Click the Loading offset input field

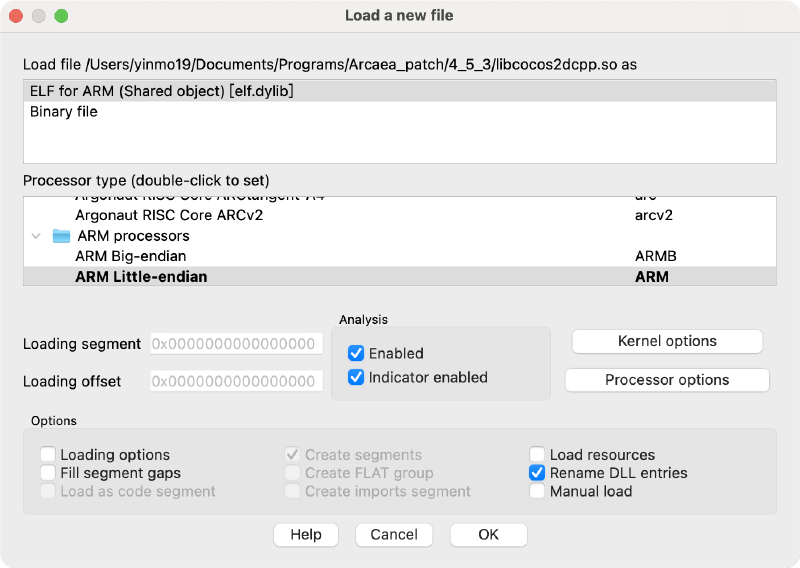point(237,381)
